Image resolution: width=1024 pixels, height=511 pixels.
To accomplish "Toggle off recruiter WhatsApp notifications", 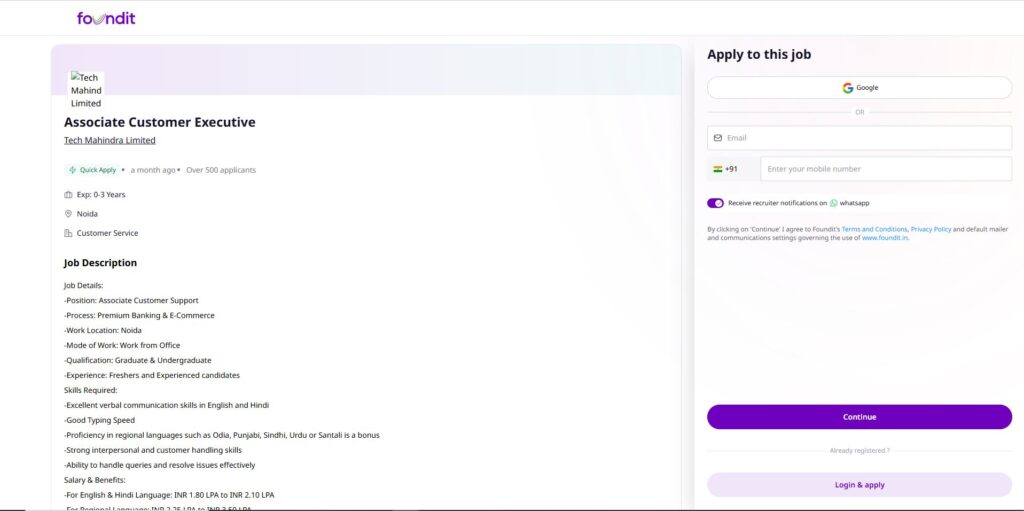I will point(715,203).
